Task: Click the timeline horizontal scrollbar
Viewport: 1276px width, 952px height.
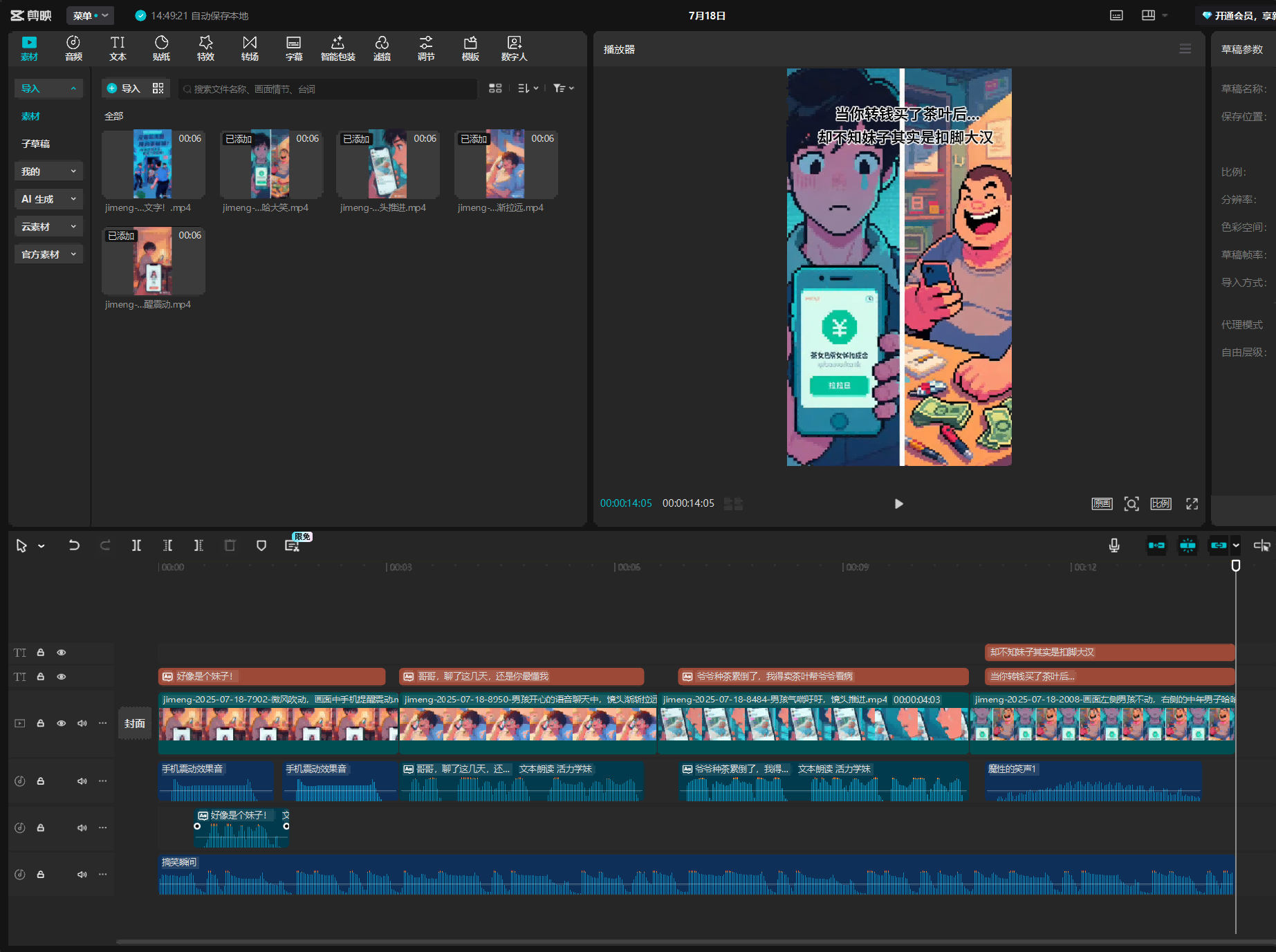Action: (695, 942)
